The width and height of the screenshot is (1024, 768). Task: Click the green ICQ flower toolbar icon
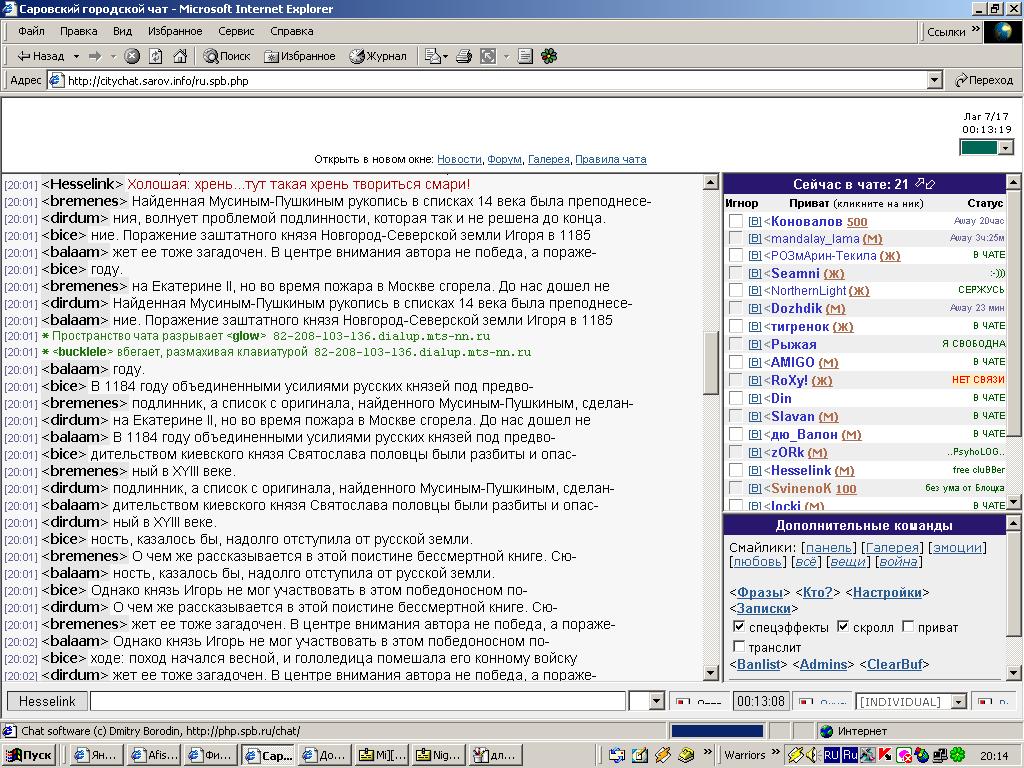[549, 56]
